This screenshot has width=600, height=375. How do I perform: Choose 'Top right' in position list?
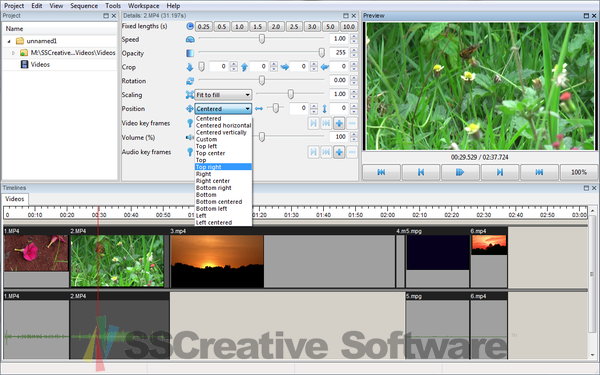click(x=223, y=167)
